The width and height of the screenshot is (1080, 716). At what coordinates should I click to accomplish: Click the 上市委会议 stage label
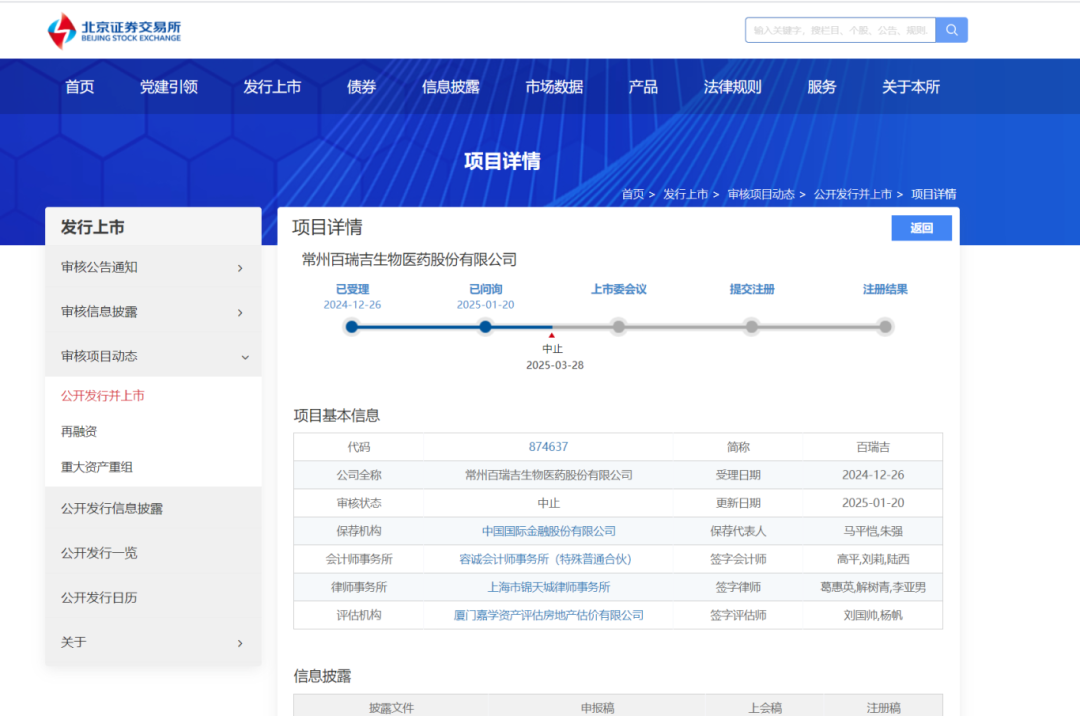619,289
